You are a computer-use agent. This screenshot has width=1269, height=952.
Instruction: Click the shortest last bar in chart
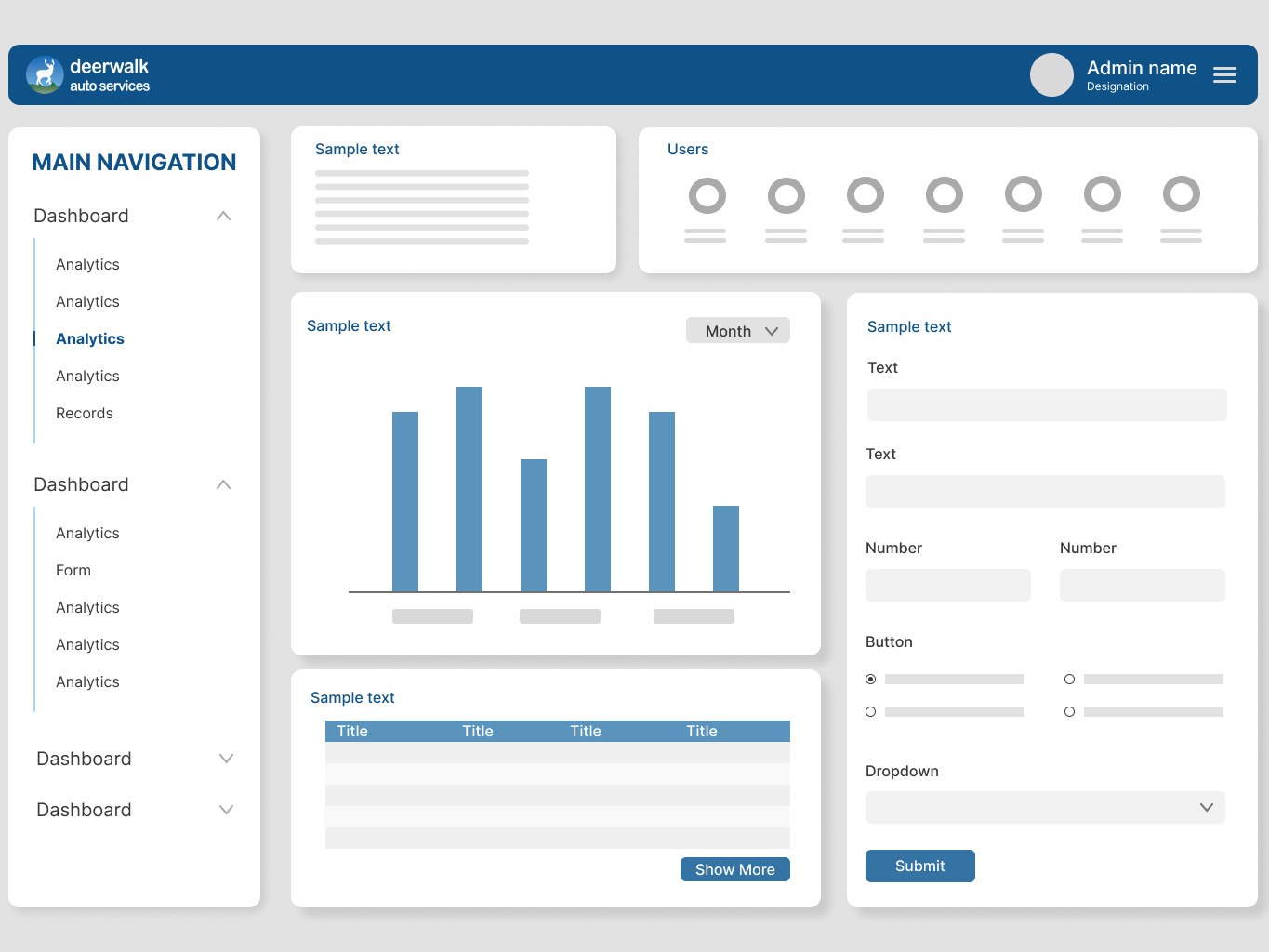[726, 549]
